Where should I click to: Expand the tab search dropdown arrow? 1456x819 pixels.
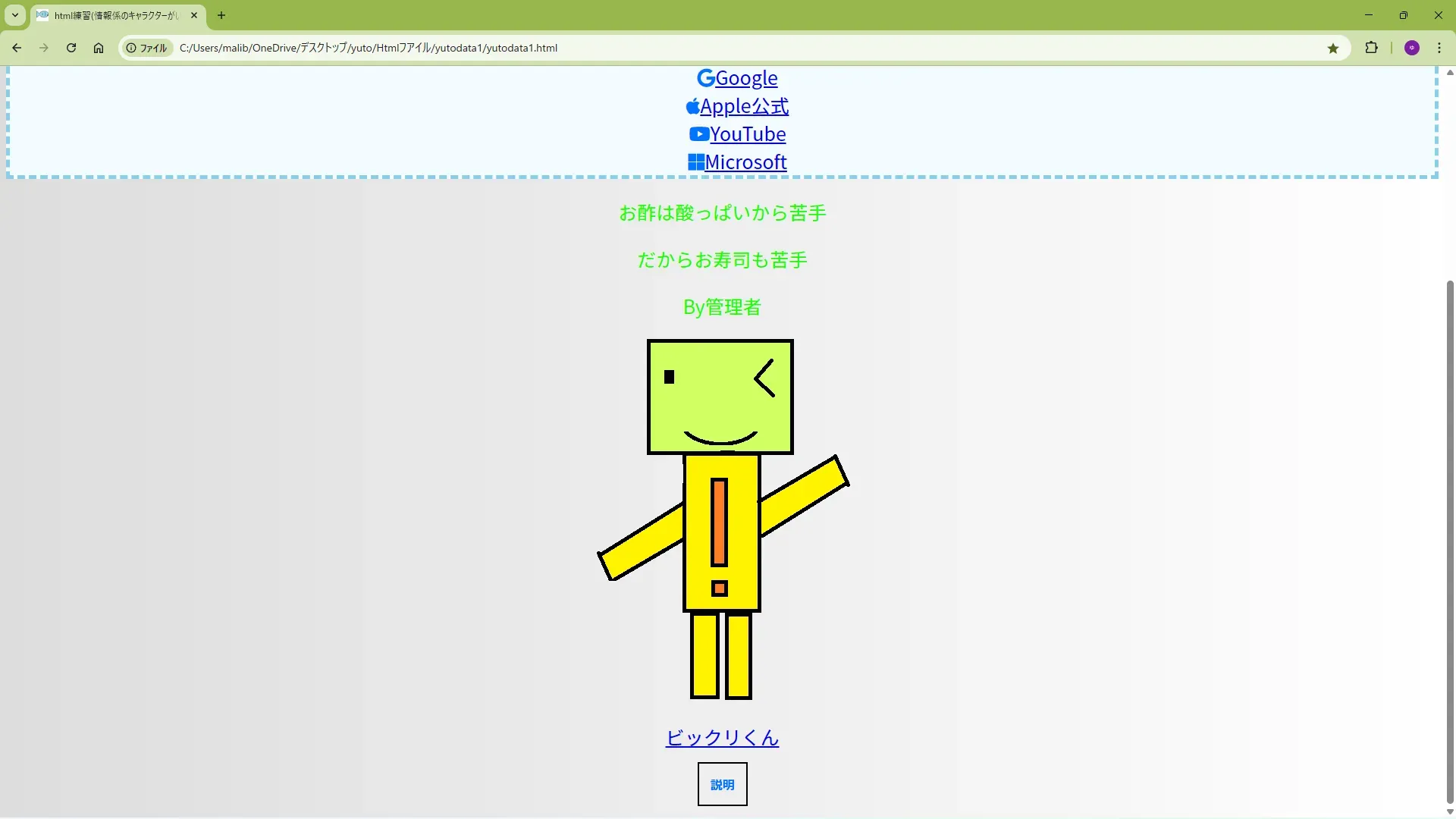coord(14,15)
